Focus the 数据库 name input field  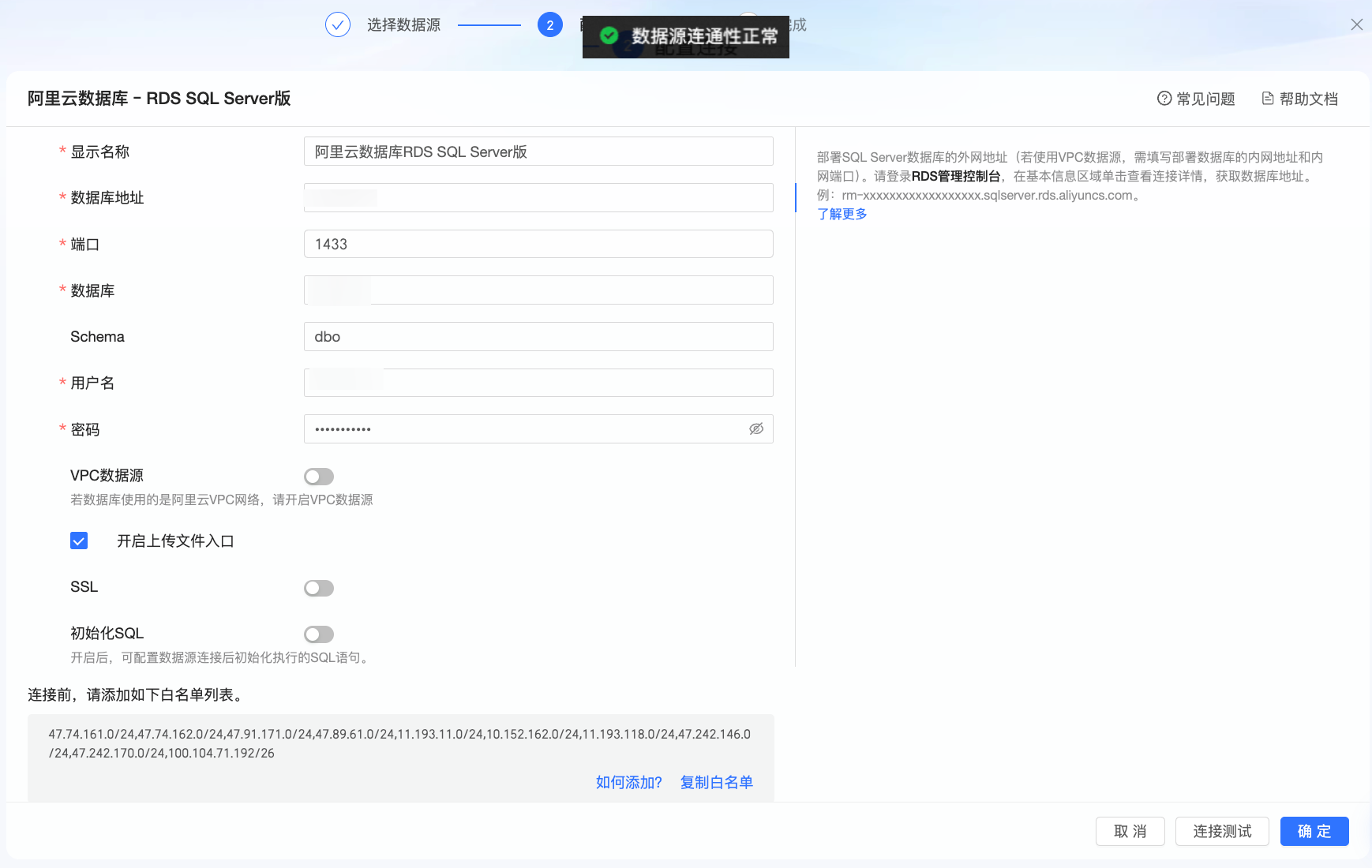point(538,290)
